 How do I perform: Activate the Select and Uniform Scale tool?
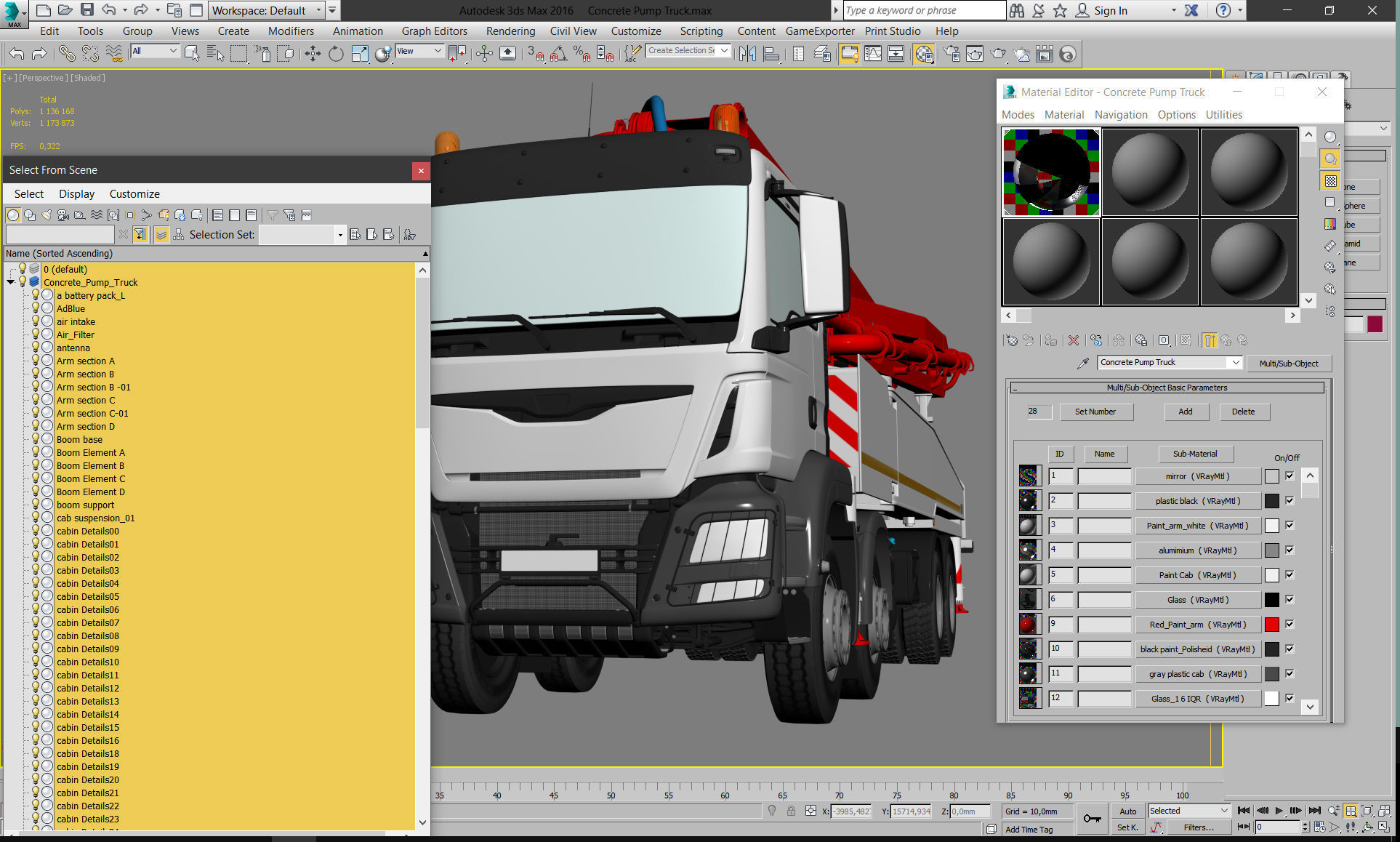[360, 54]
